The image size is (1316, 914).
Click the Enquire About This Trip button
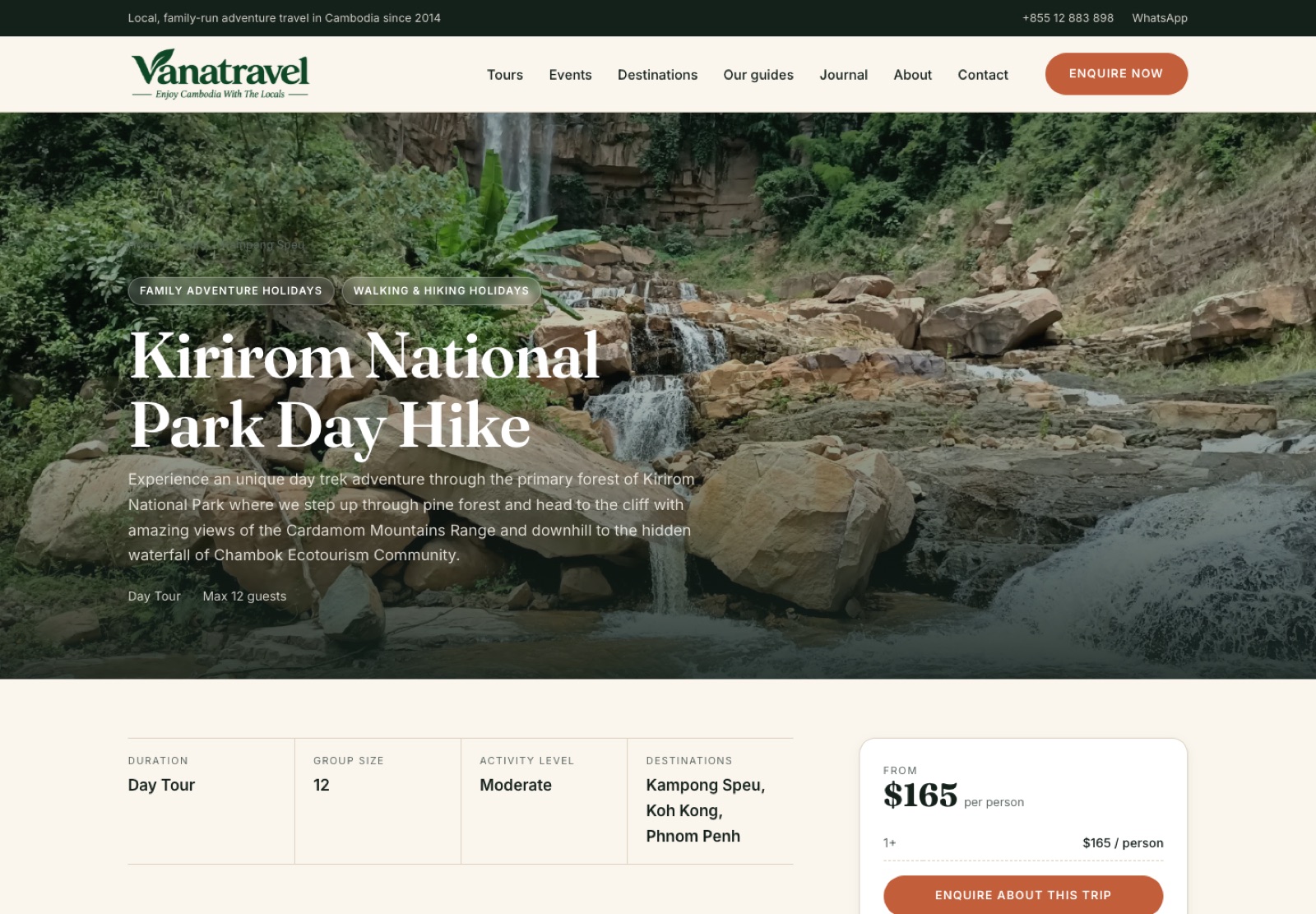pos(1023,895)
